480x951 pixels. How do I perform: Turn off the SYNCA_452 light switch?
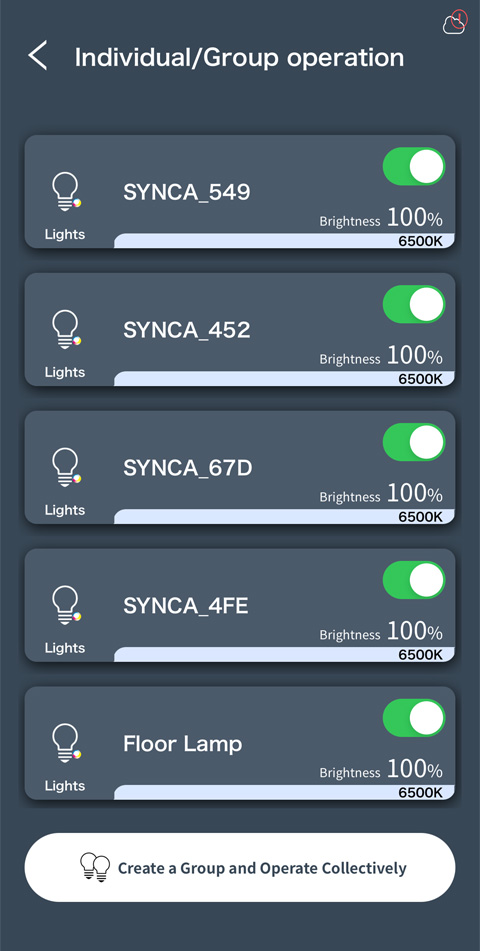414,304
